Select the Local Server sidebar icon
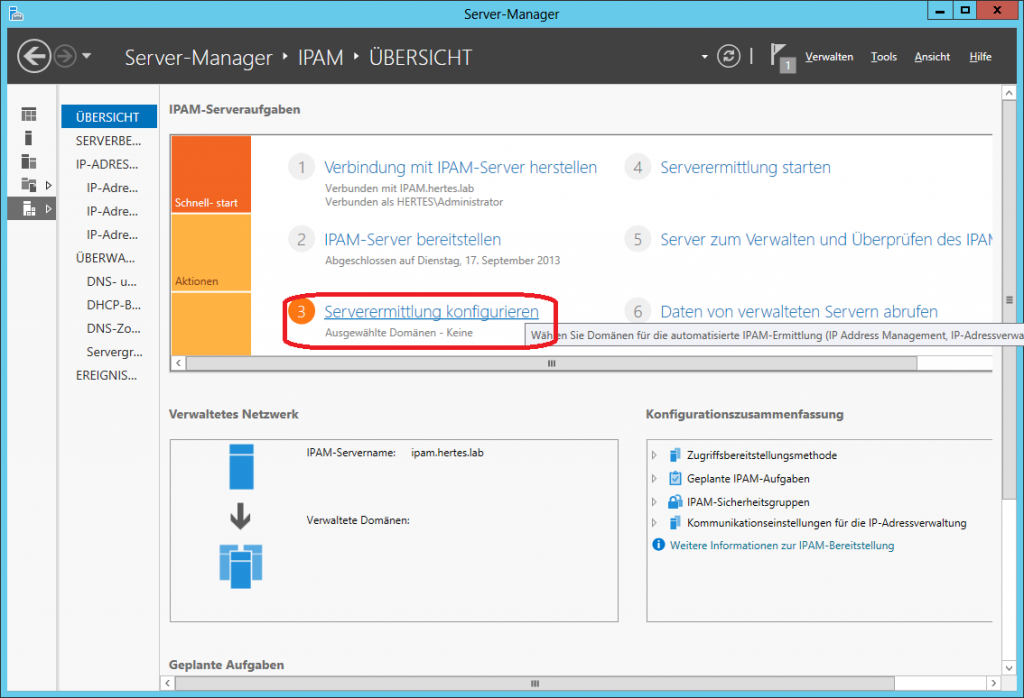1024x698 pixels. click(29, 138)
